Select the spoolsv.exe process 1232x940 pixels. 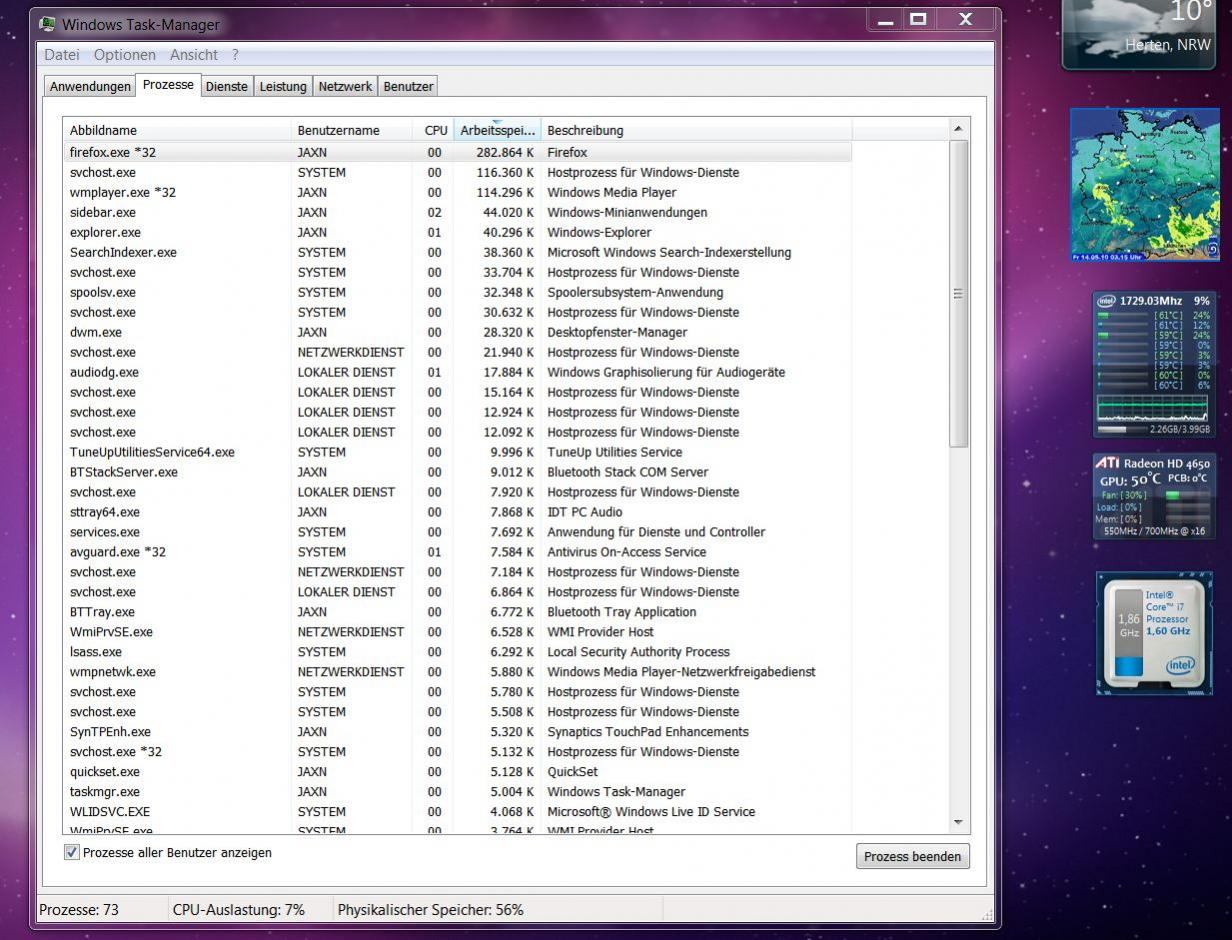pyautogui.click(x=457, y=292)
